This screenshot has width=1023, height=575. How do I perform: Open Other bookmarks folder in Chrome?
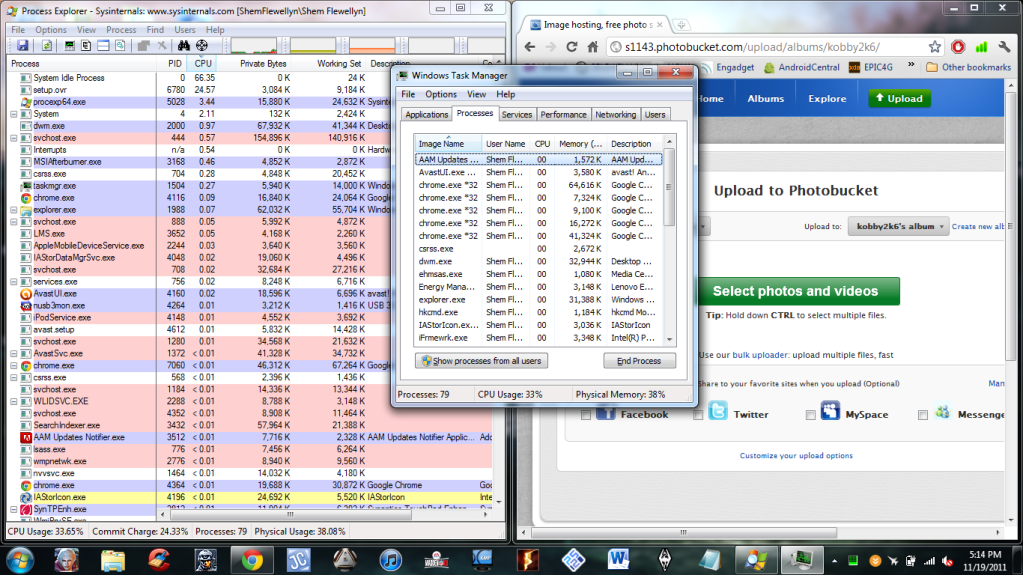tap(969, 67)
